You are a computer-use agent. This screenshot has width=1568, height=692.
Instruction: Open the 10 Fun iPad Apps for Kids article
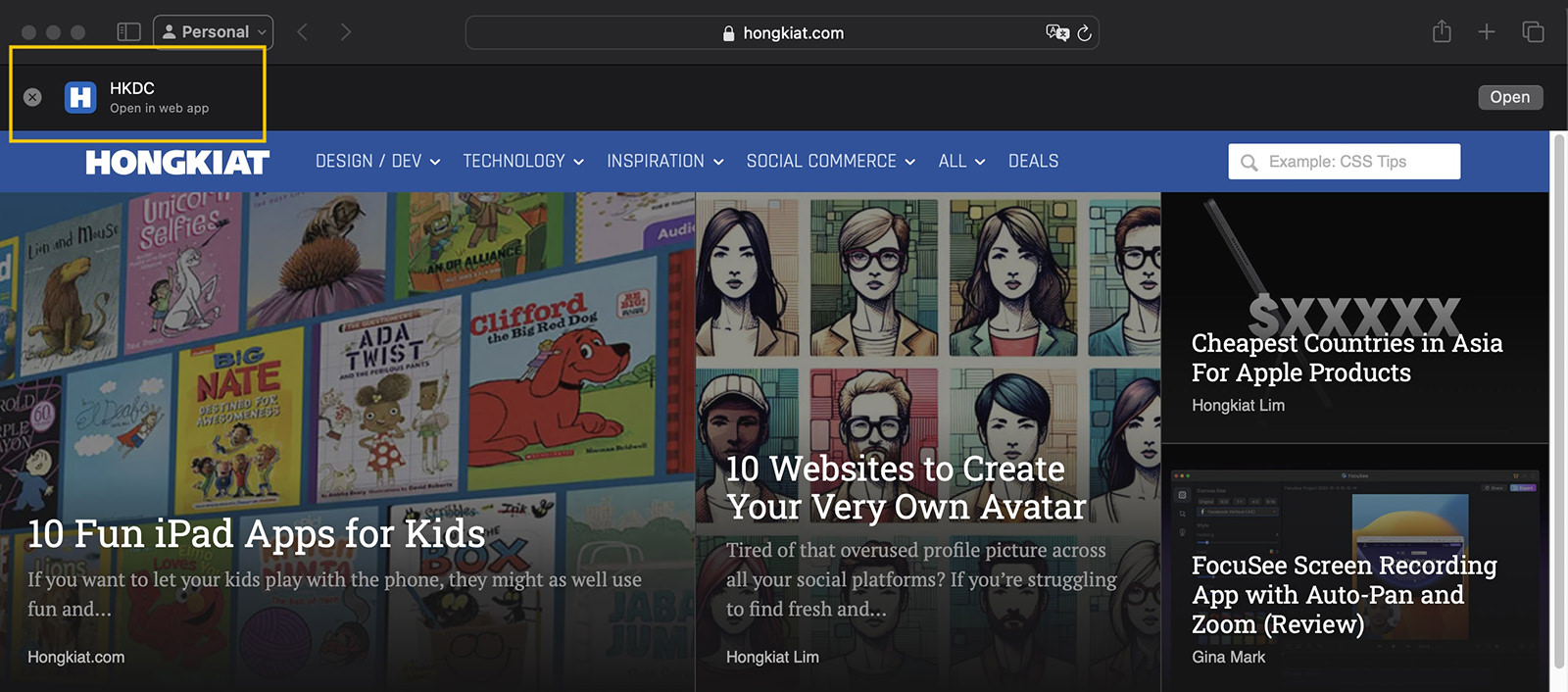[x=257, y=534]
